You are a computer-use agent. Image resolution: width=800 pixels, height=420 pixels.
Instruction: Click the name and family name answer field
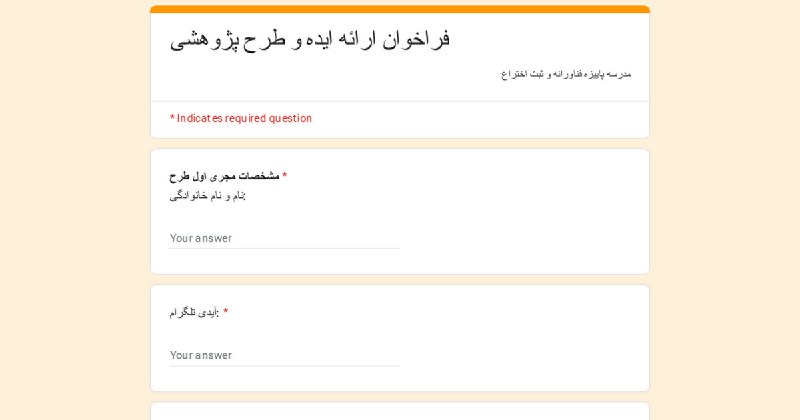(x=285, y=238)
